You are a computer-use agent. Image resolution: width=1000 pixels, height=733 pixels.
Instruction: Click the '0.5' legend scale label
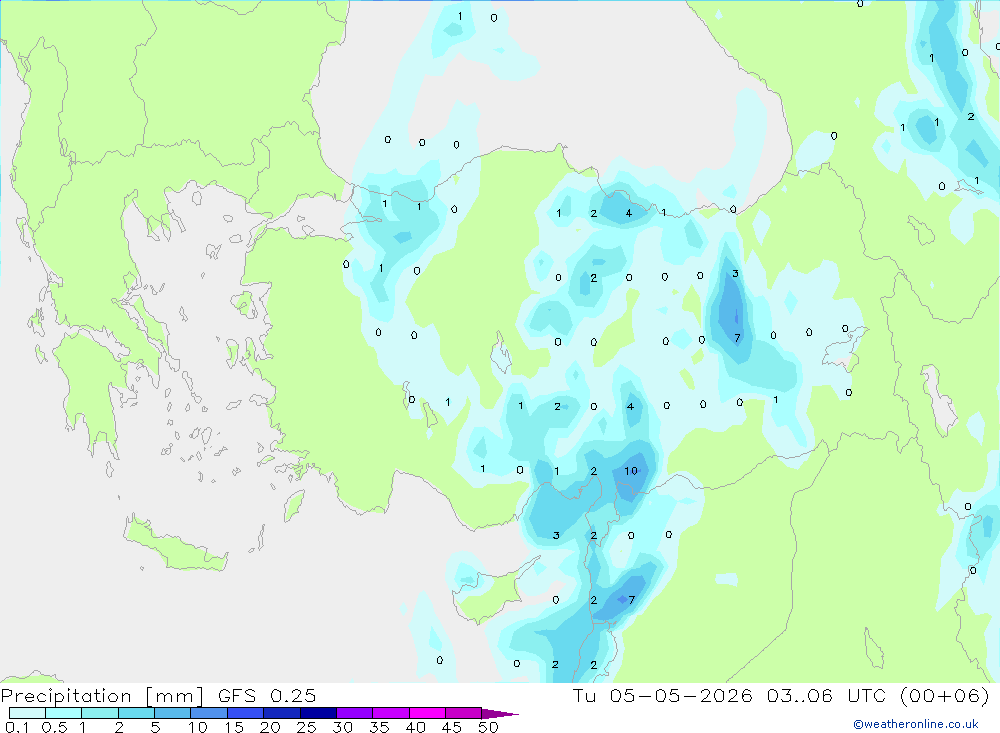coord(54,727)
